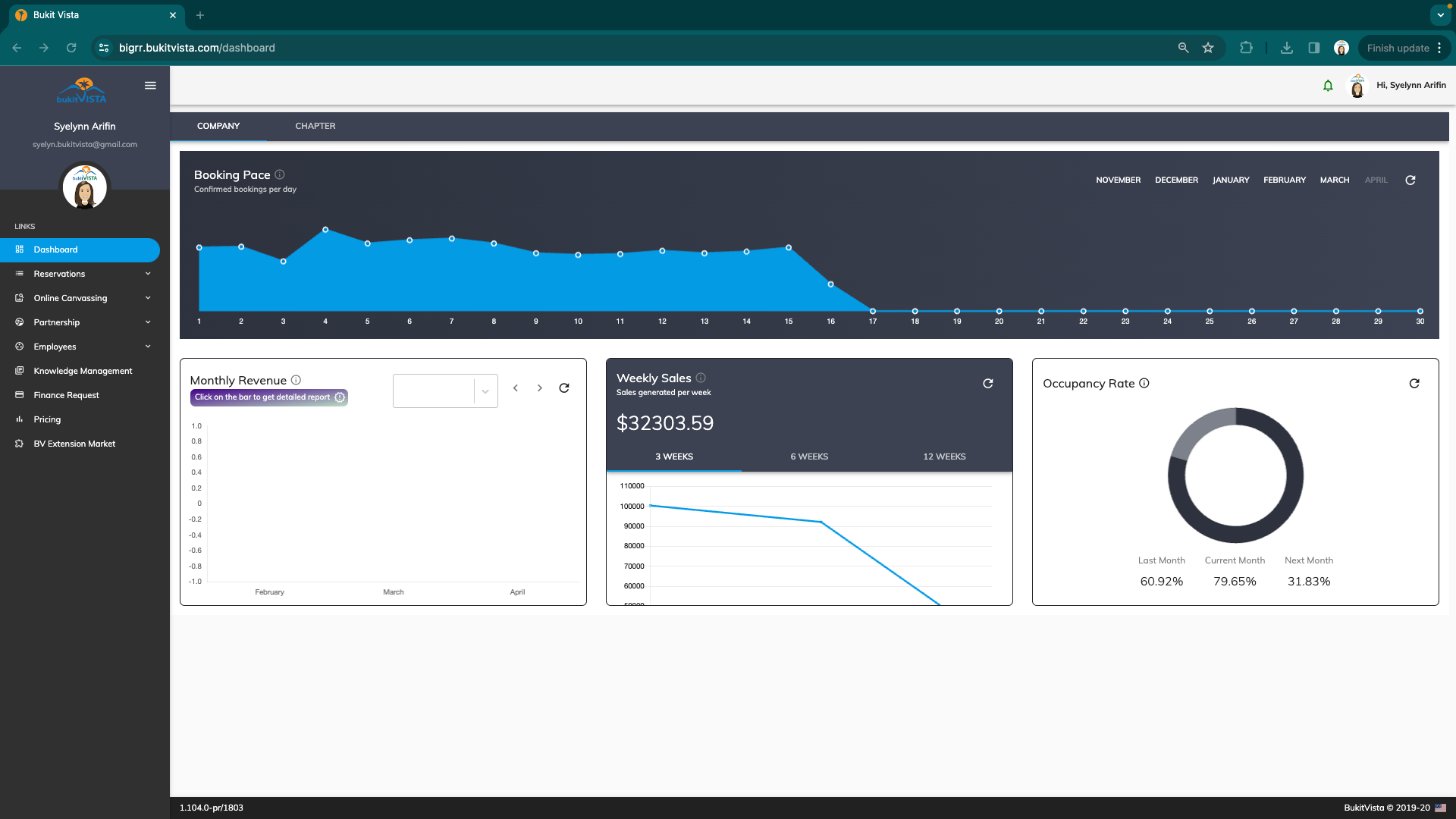
Task: Click Booking Pace info icon
Action: [x=280, y=174]
